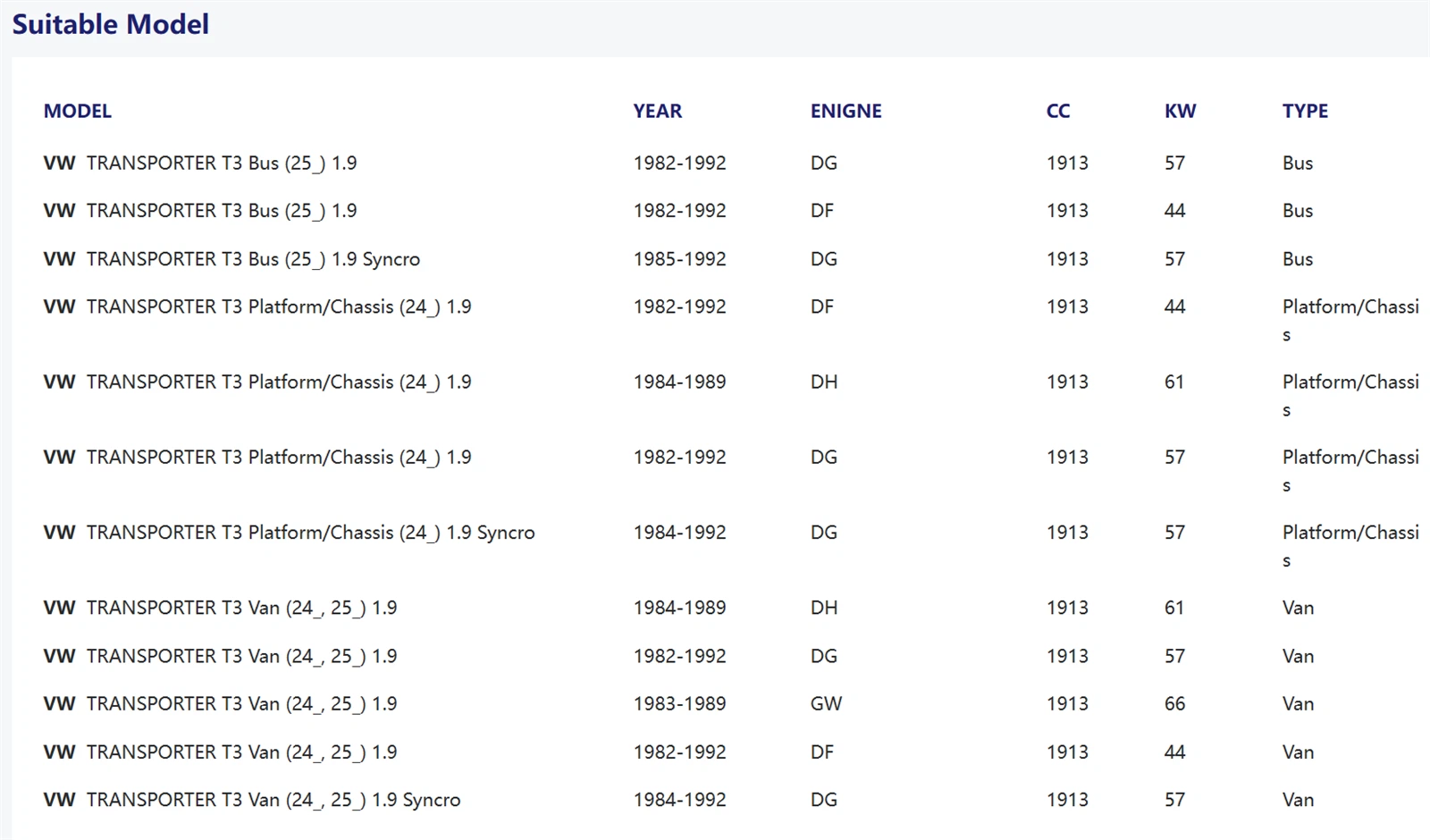The image size is (1430, 840).
Task: Click KW '61' in the Van row
Action: (x=1173, y=608)
